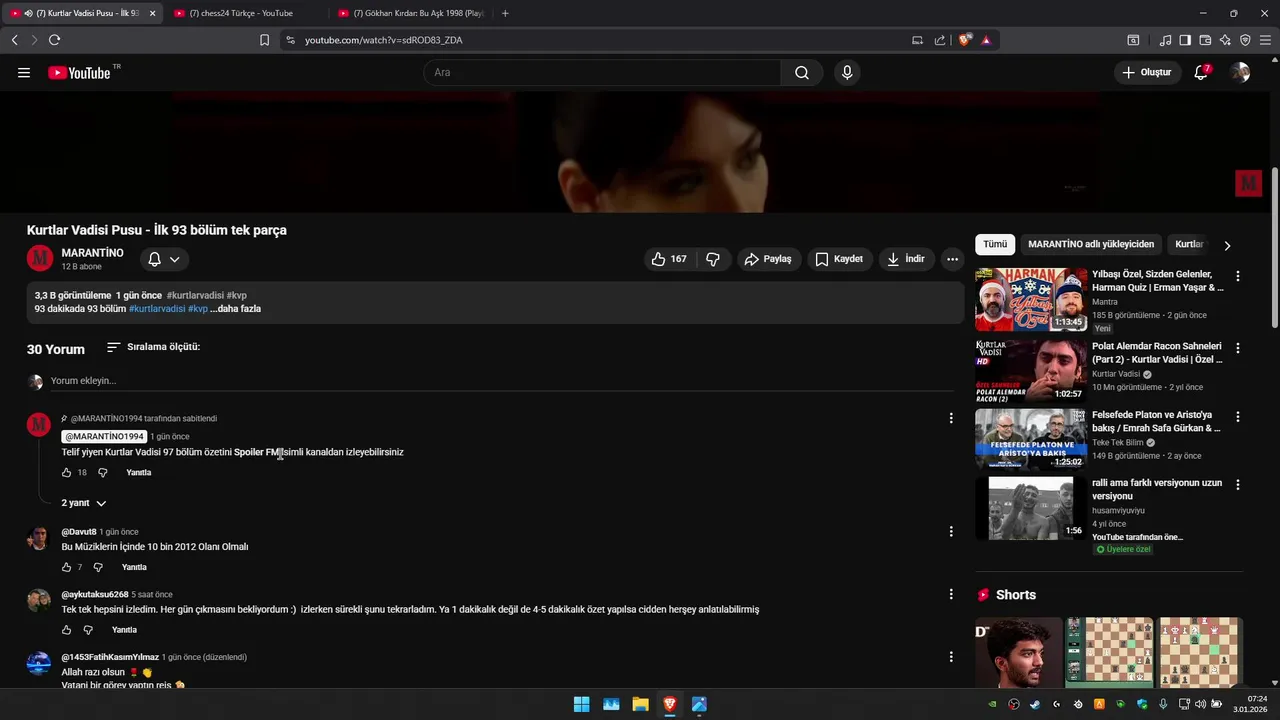Start voice search with the microphone icon
Screen dimensions: 1280x720
click(847, 72)
